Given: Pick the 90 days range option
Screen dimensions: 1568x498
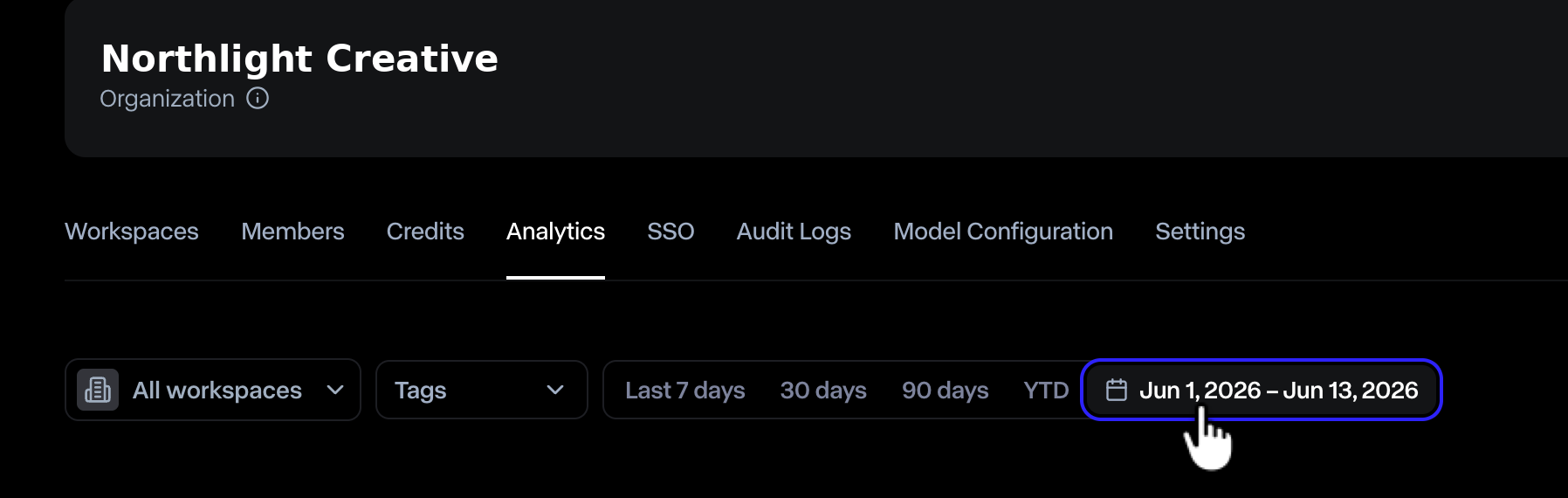Looking at the screenshot, I should (946, 390).
